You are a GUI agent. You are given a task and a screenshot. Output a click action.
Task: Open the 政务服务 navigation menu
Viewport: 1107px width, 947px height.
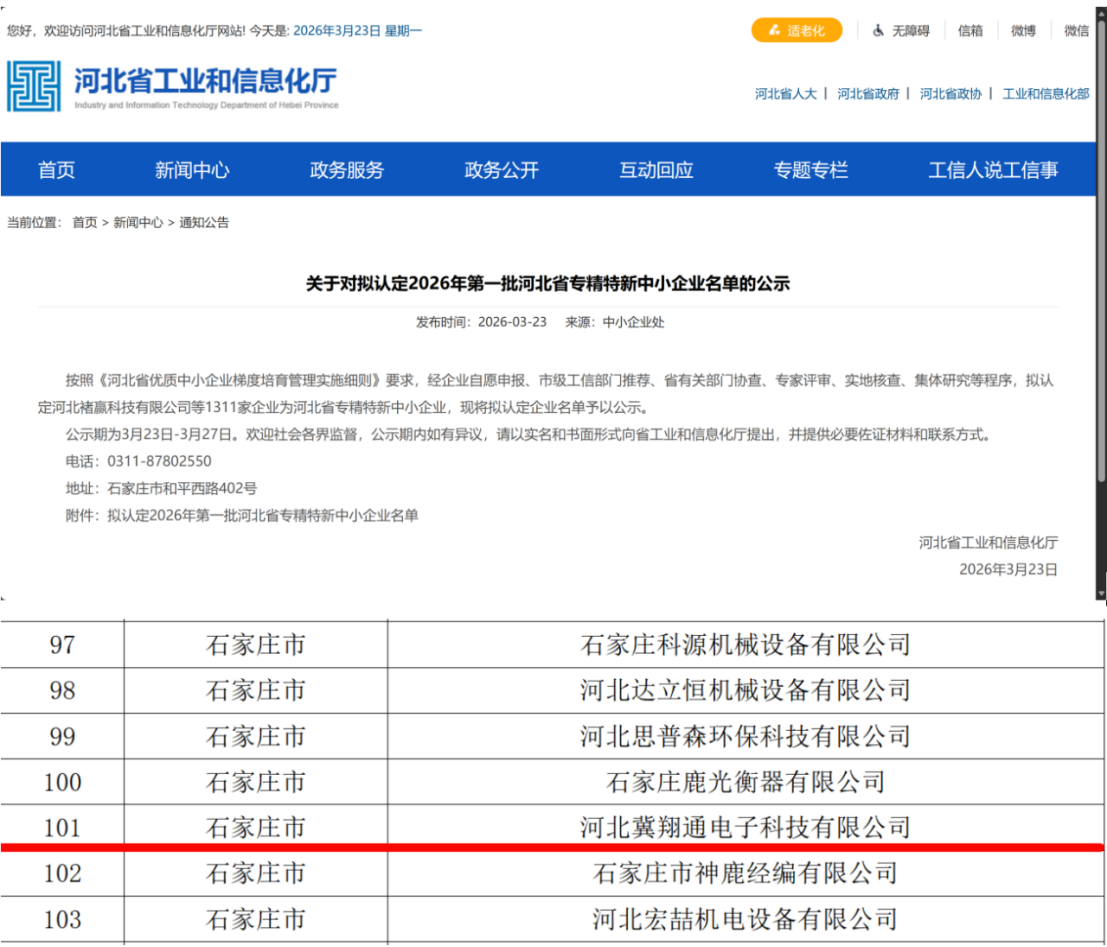coord(346,170)
